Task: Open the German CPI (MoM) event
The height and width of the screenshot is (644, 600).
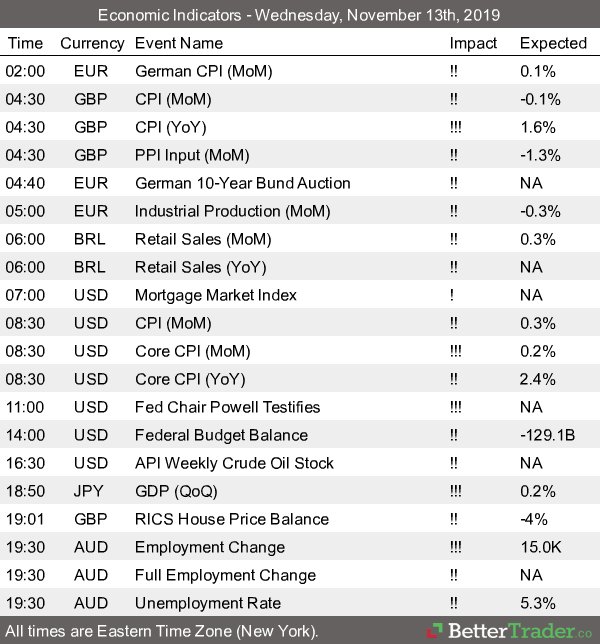Action: click(x=203, y=71)
